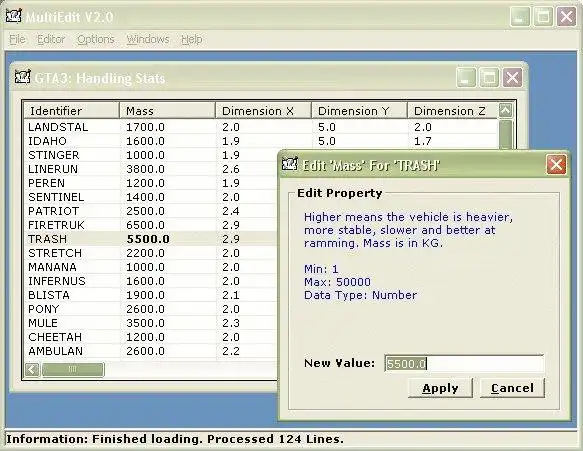
Task: Apply the new mass value
Action: pos(440,388)
